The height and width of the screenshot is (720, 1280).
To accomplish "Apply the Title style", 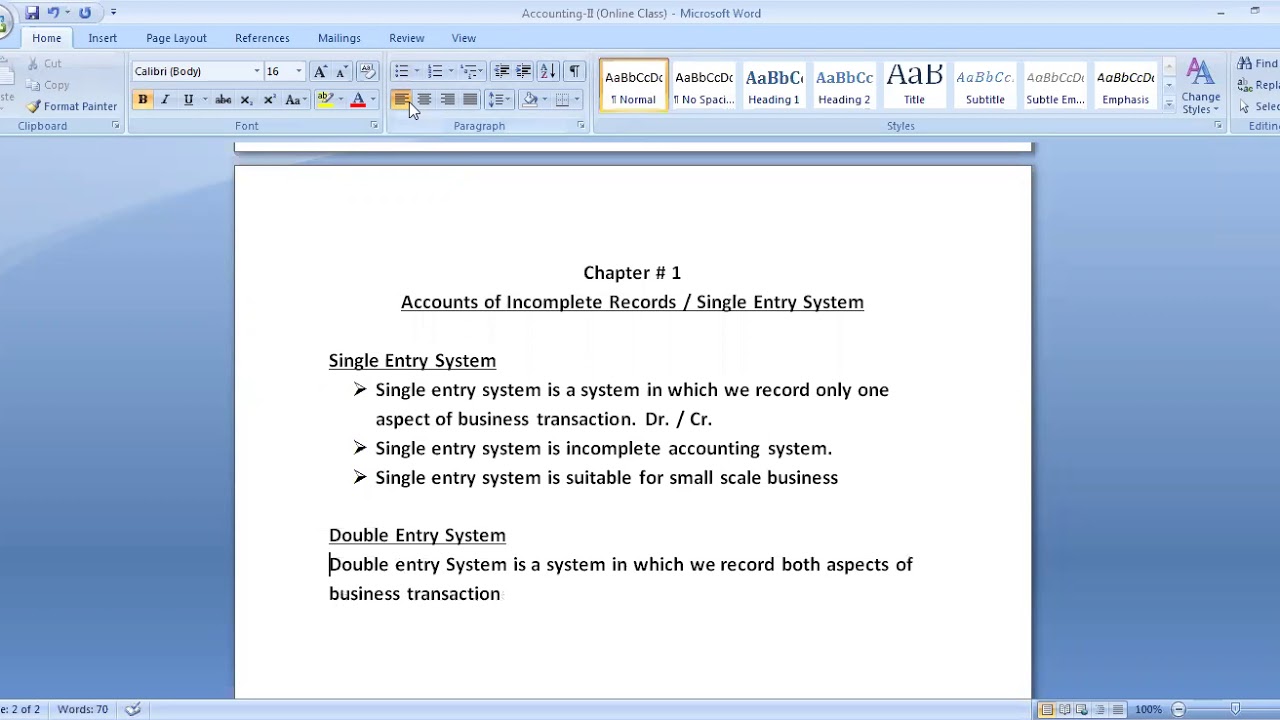I will click(914, 85).
